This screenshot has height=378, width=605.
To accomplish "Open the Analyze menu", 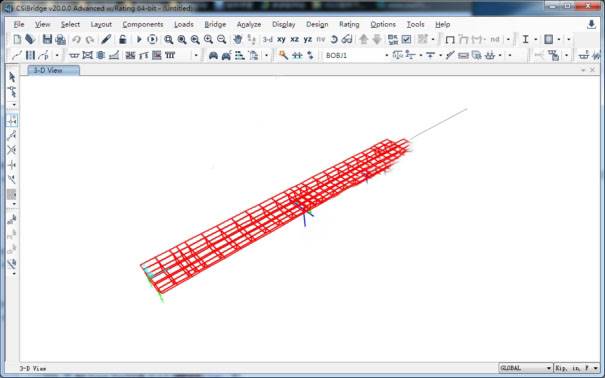I will pyautogui.click(x=249, y=24).
